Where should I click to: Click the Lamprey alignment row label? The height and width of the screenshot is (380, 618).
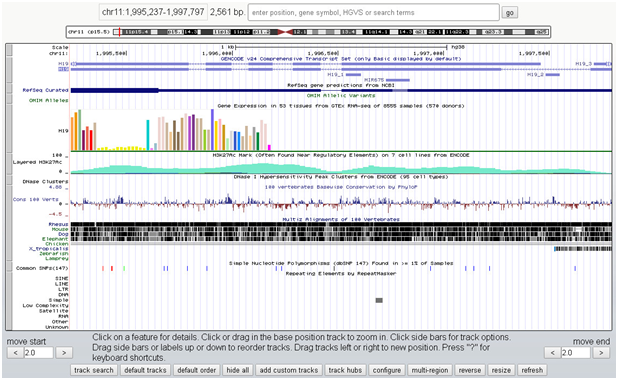point(57,259)
